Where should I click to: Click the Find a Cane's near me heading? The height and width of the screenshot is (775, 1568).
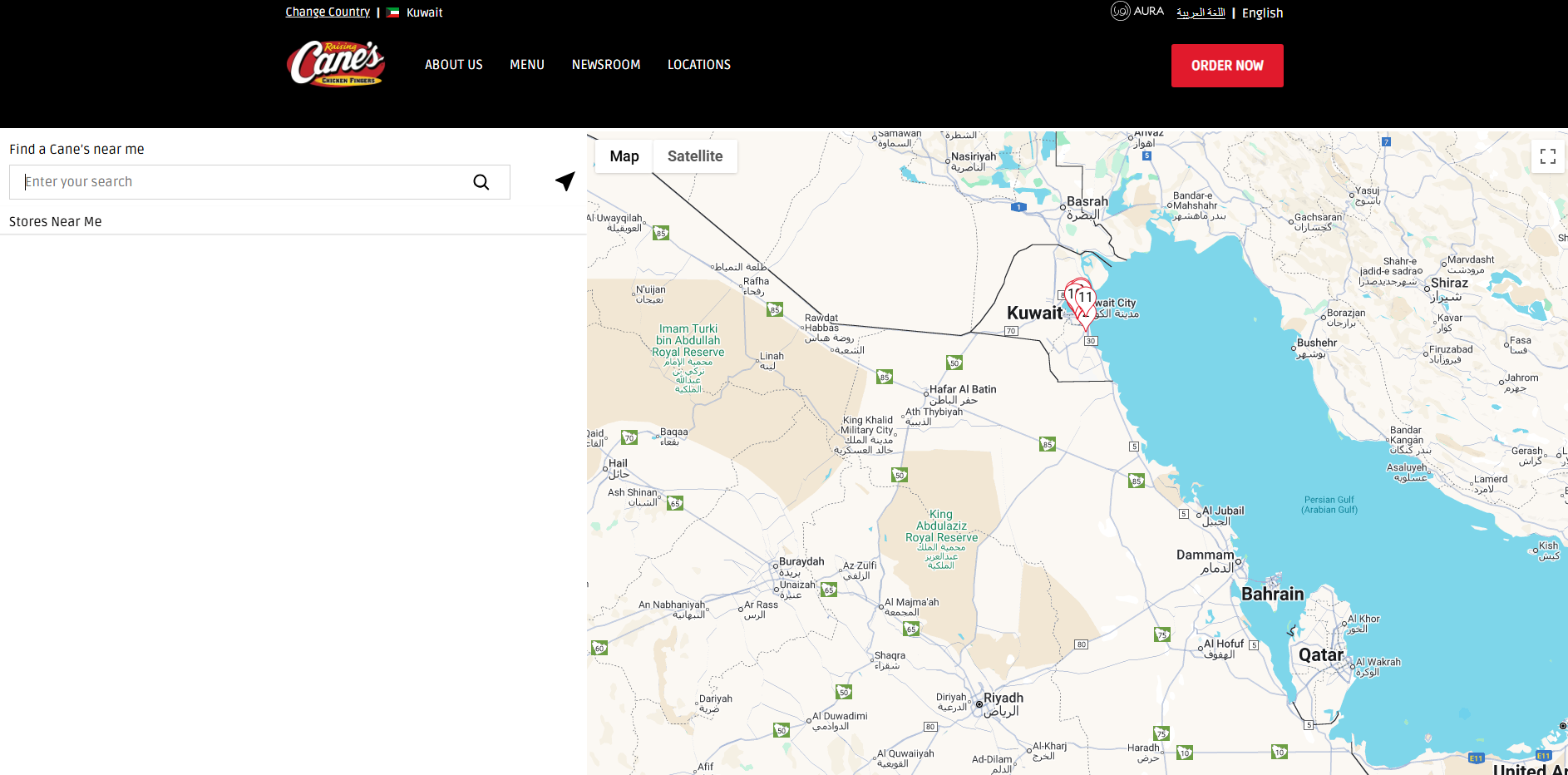76,150
